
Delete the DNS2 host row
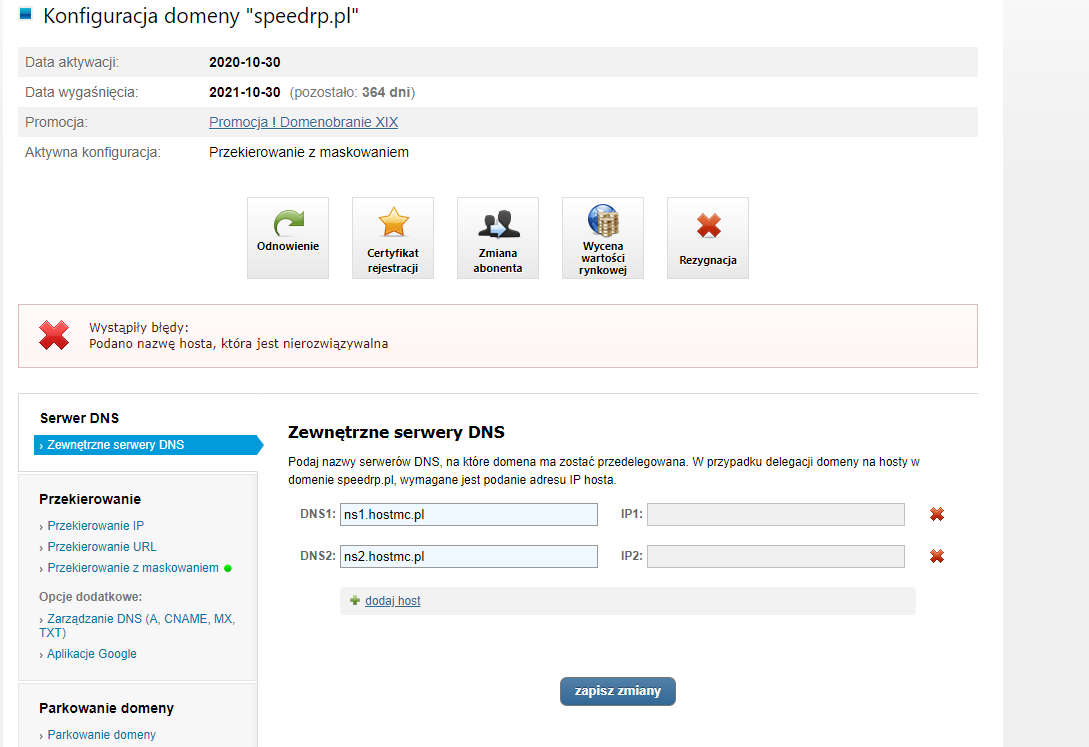(x=937, y=556)
